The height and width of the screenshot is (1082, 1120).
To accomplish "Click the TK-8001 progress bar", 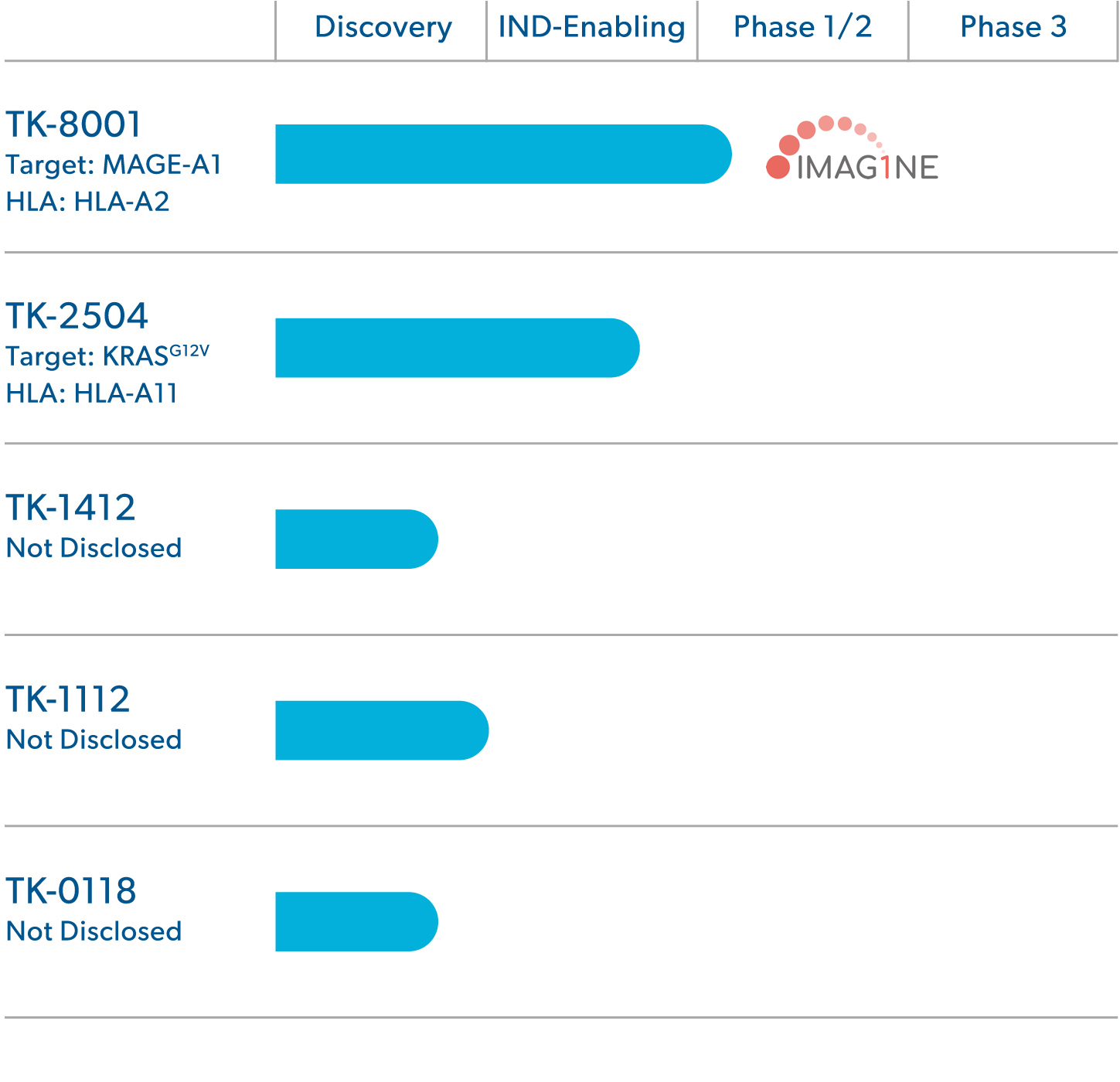I will (x=503, y=154).
